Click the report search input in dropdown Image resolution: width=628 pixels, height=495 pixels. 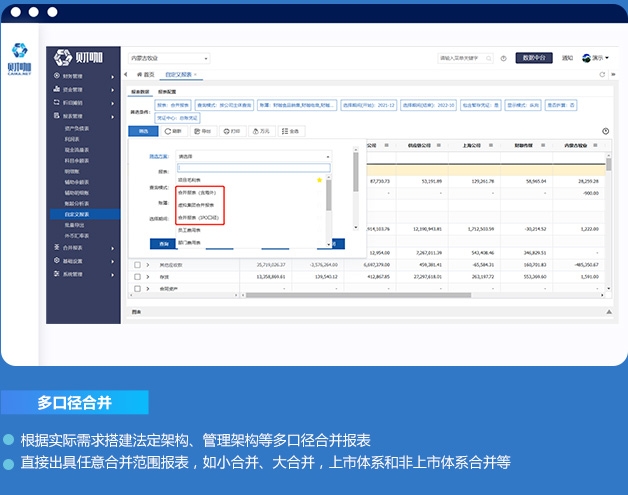(x=254, y=168)
